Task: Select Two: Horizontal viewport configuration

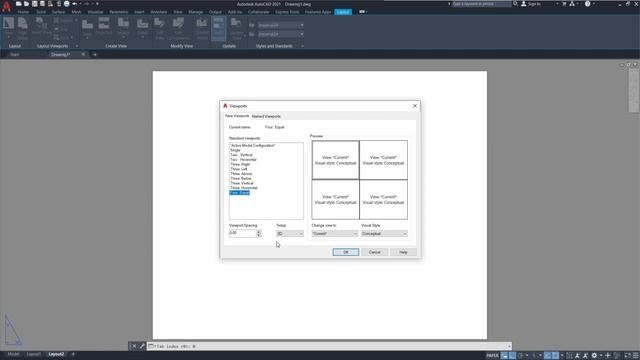Action: [x=243, y=160]
